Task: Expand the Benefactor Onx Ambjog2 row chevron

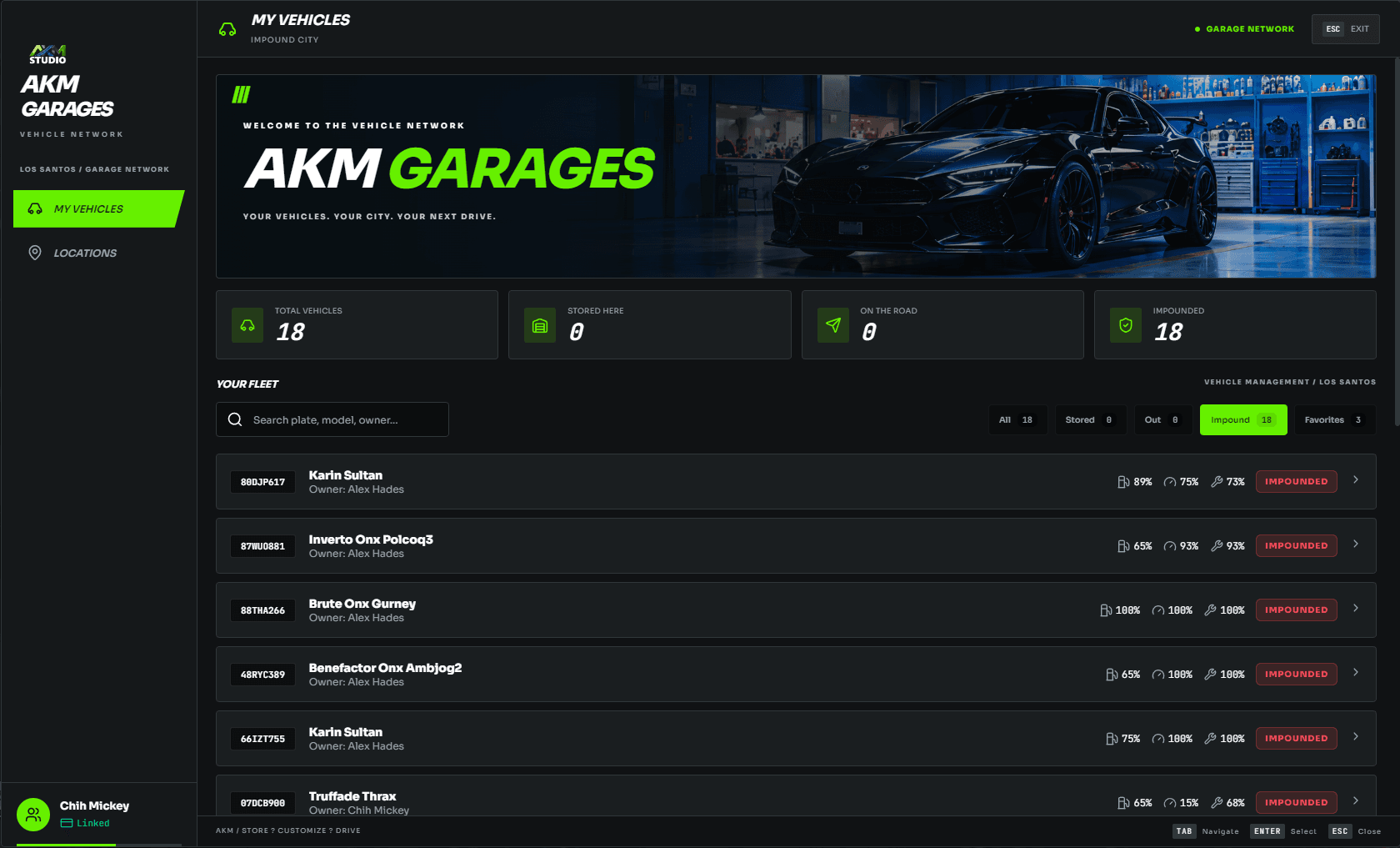Action: (1356, 672)
